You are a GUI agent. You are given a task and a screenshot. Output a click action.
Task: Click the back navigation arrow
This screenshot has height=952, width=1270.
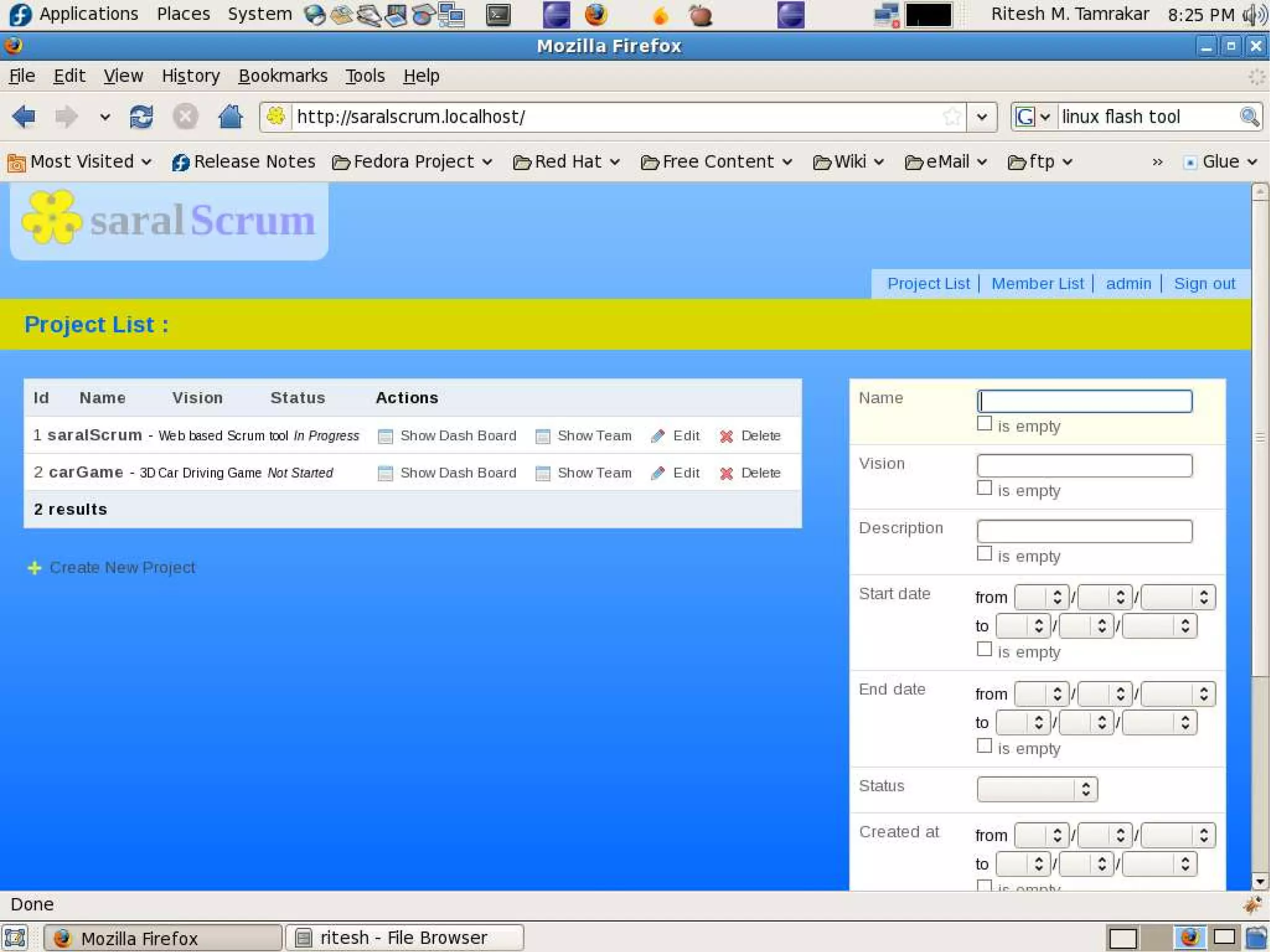click(x=24, y=117)
